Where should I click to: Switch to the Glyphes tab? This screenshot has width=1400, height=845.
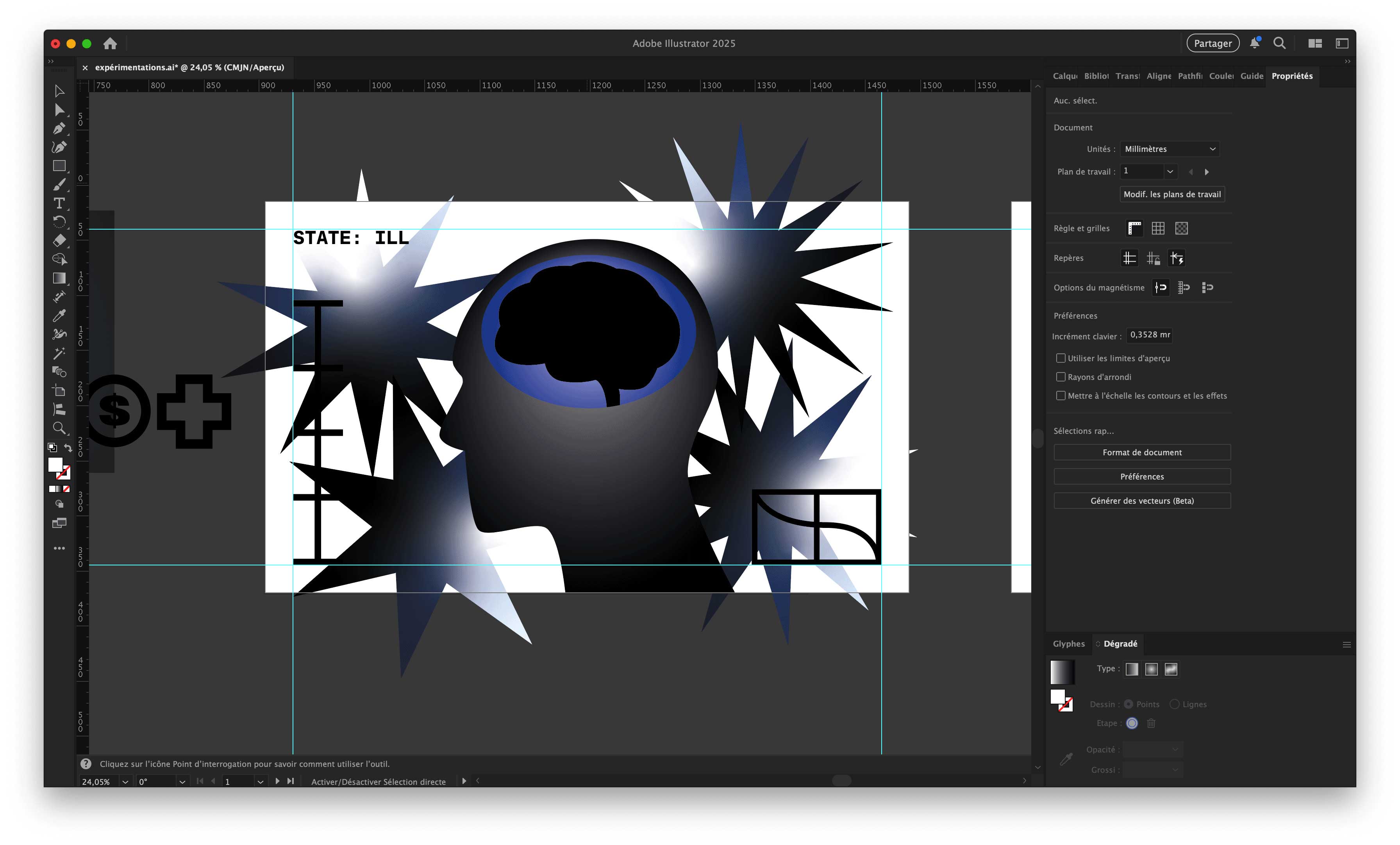pos(1068,644)
